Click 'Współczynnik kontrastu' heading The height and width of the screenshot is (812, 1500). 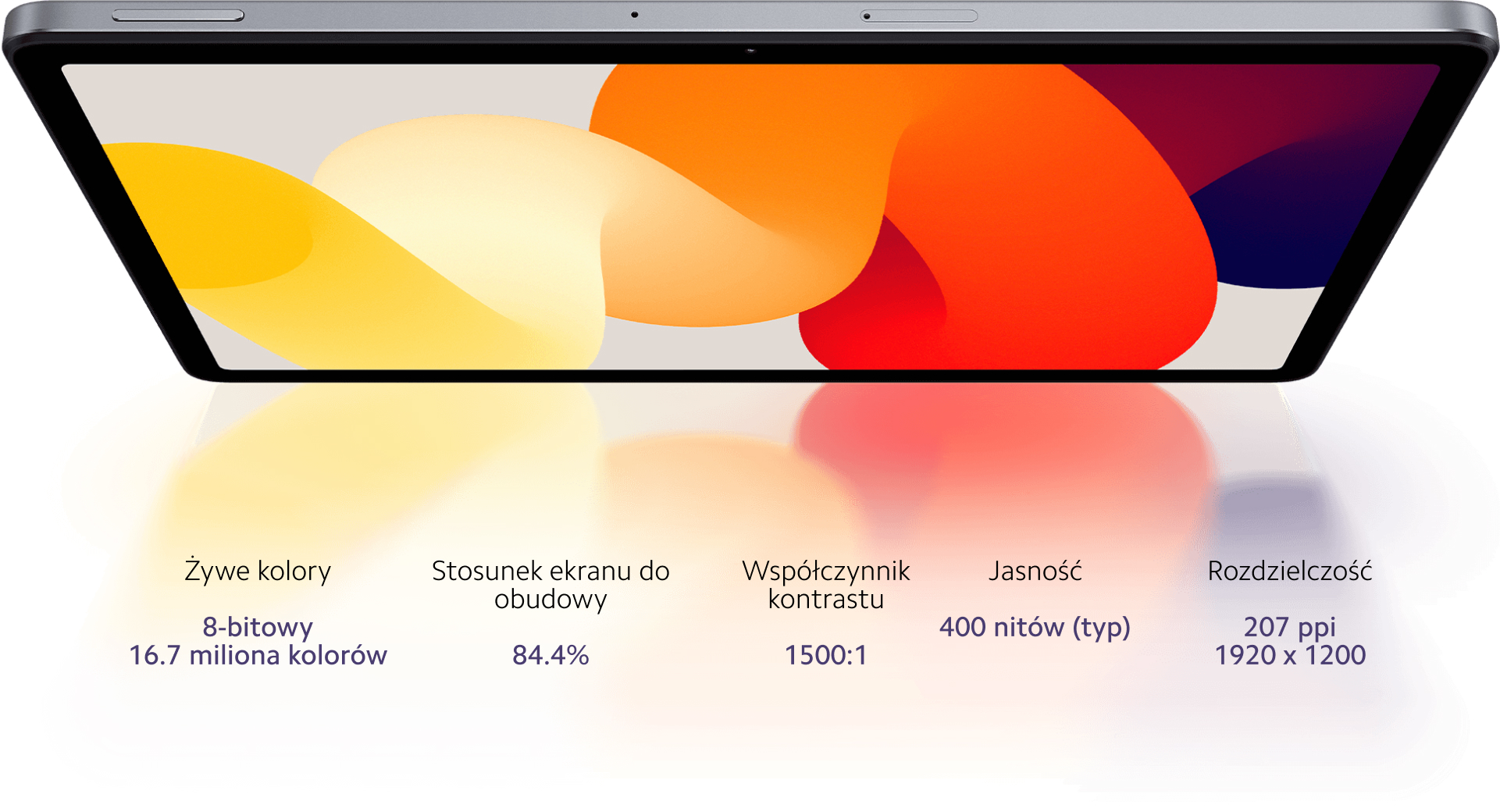(x=826, y=585)
